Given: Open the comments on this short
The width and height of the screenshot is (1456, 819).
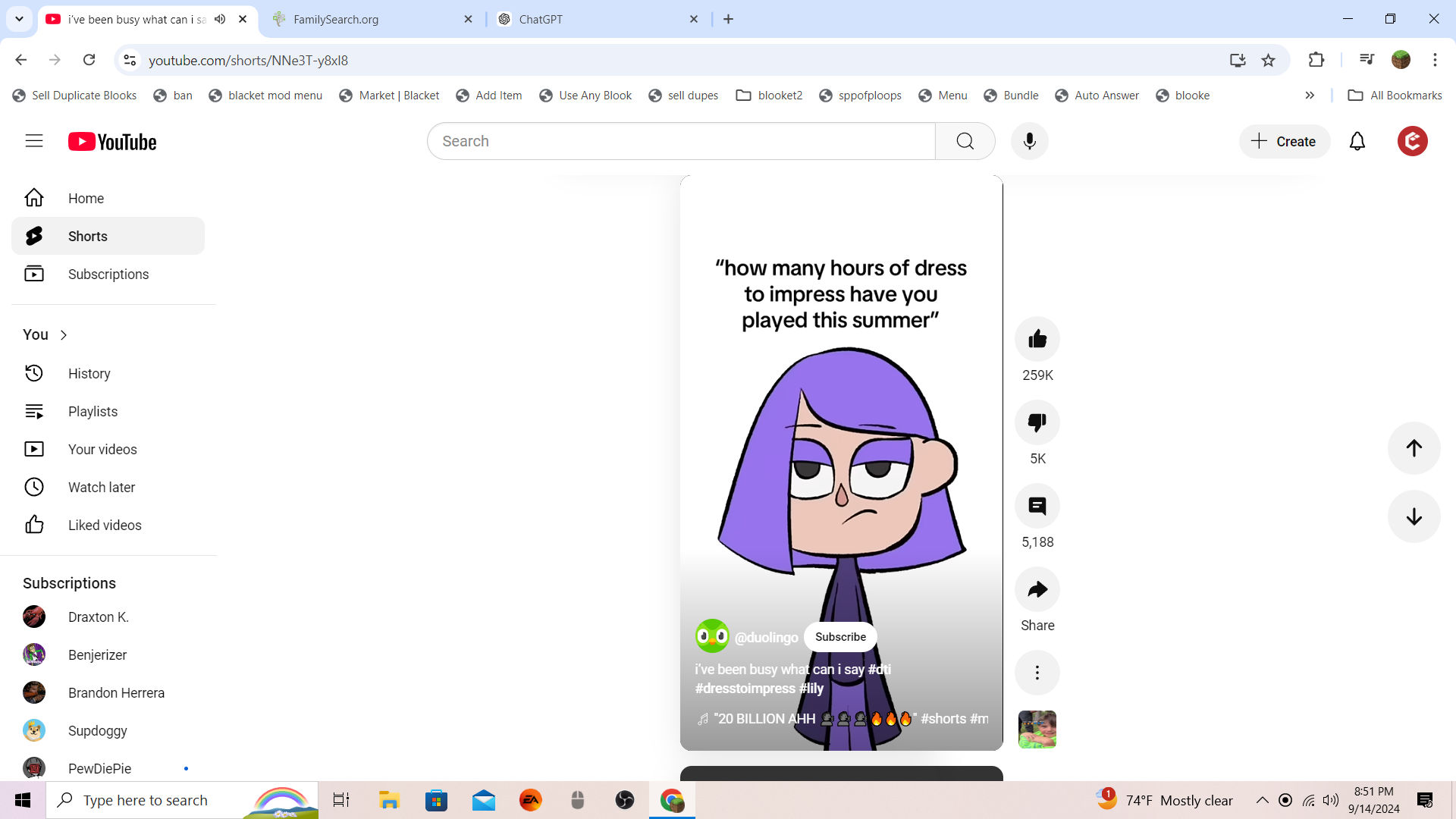Looking at the screenshot, I should [1037, 506].
